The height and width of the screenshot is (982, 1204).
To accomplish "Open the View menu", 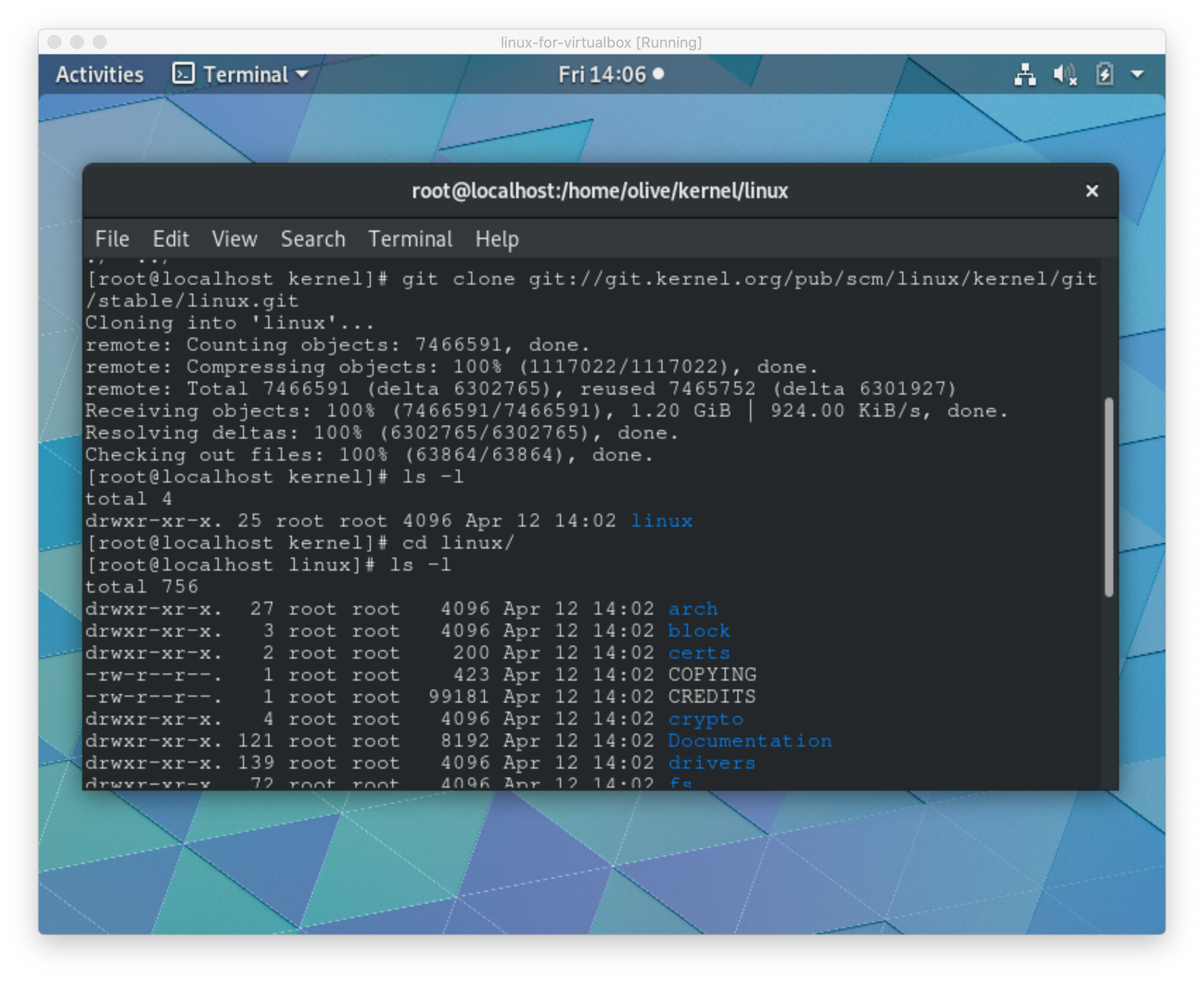I will 234,239.
